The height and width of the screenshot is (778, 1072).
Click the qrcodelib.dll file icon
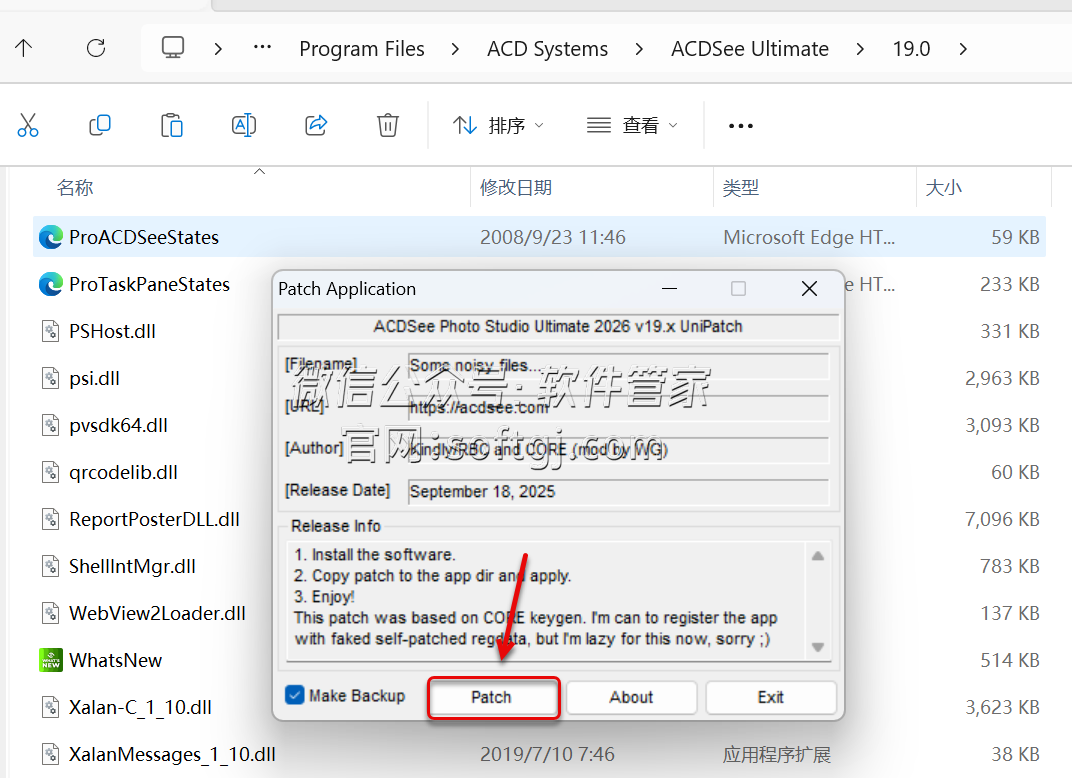point(51,472)
